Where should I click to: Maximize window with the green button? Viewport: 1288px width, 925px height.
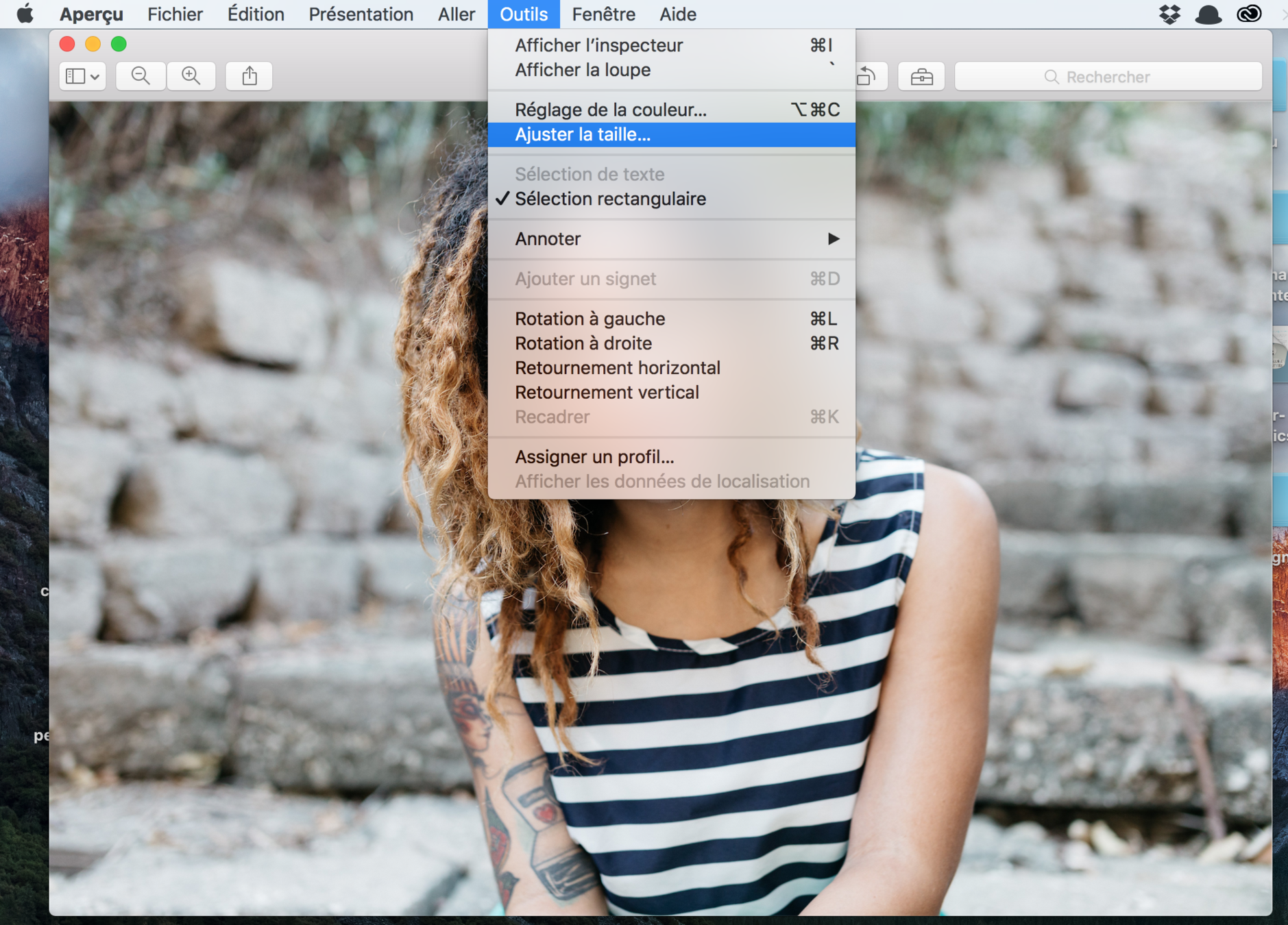tap(119, 45)
